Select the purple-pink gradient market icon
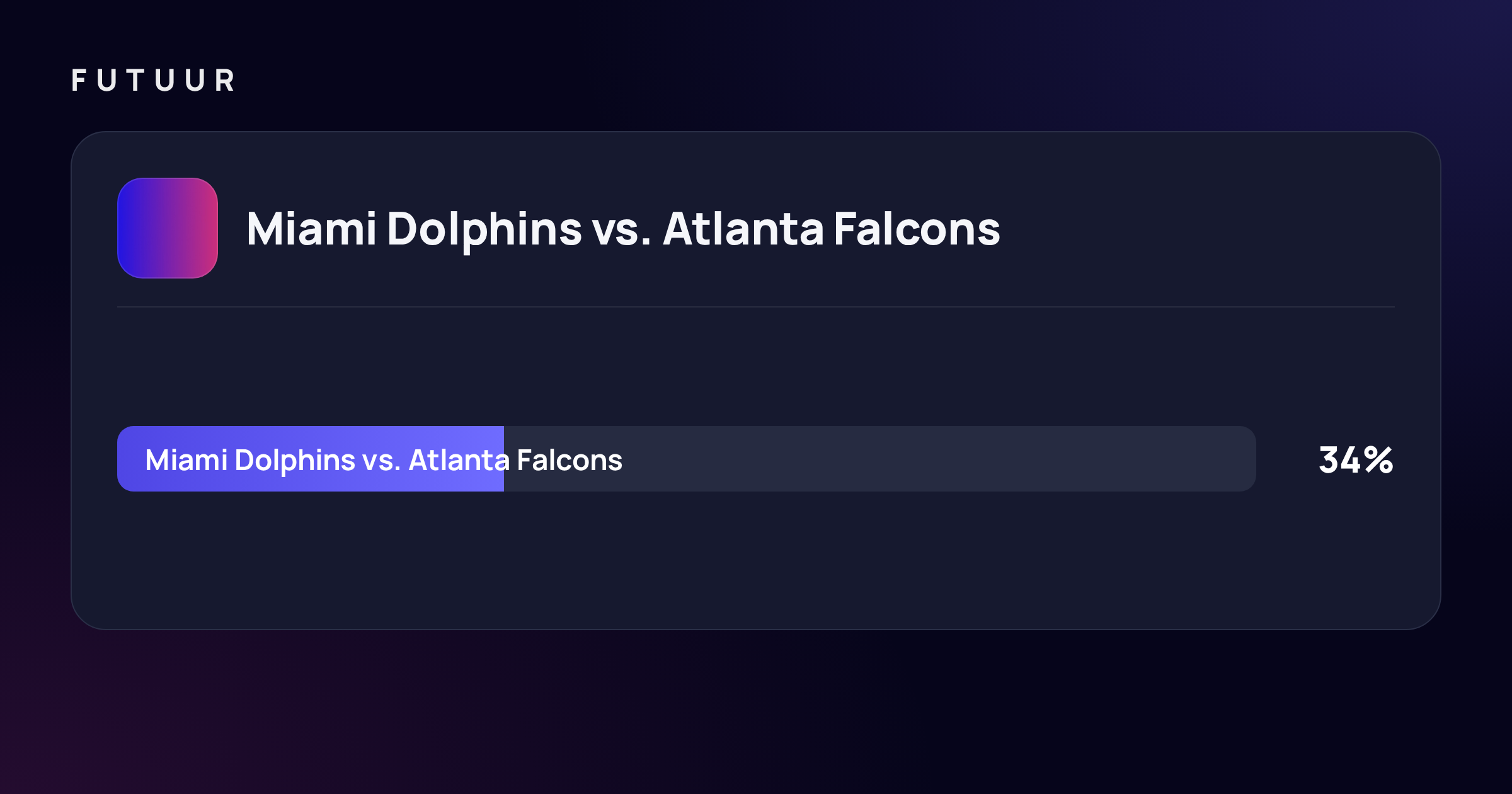Viewport: 1512px width, 794px height. [168, 228]
